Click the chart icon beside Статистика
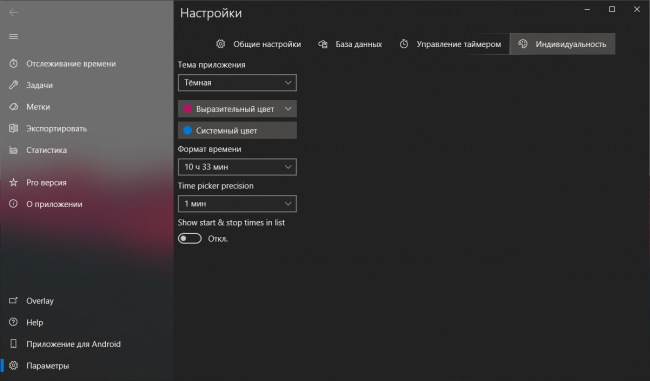 click(13, 150)
